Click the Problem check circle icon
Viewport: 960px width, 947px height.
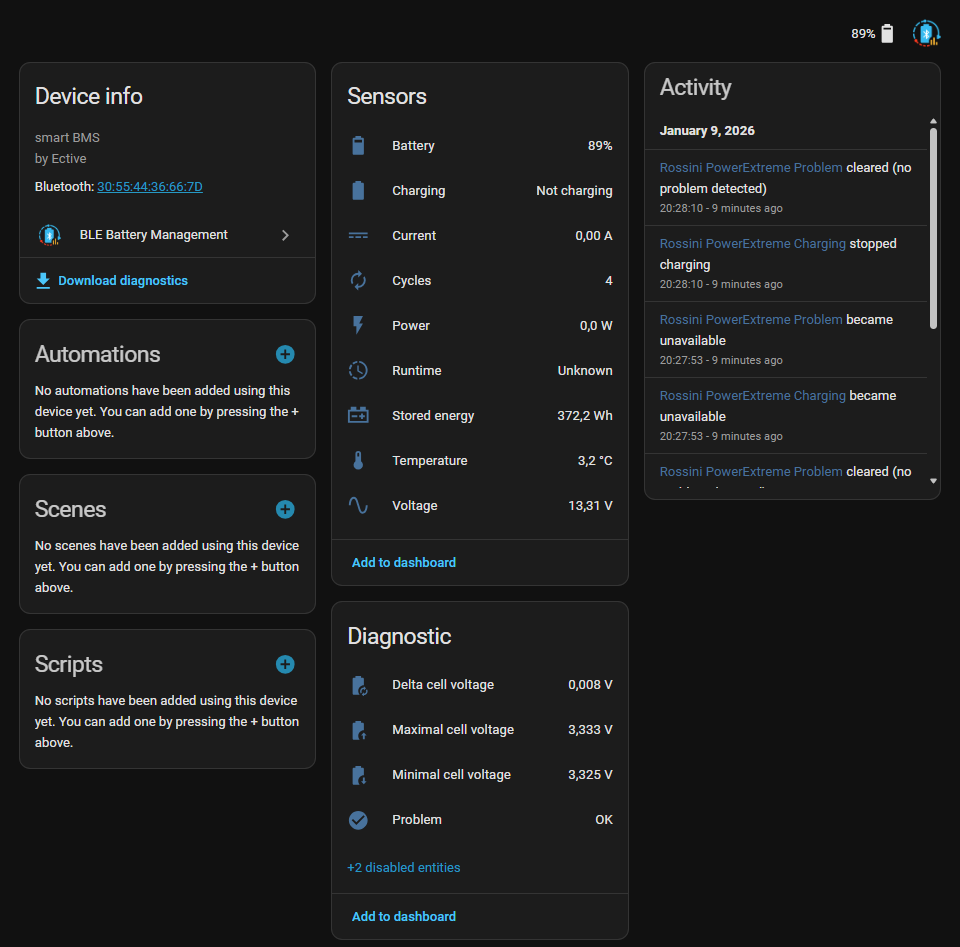tap(358, 820)
